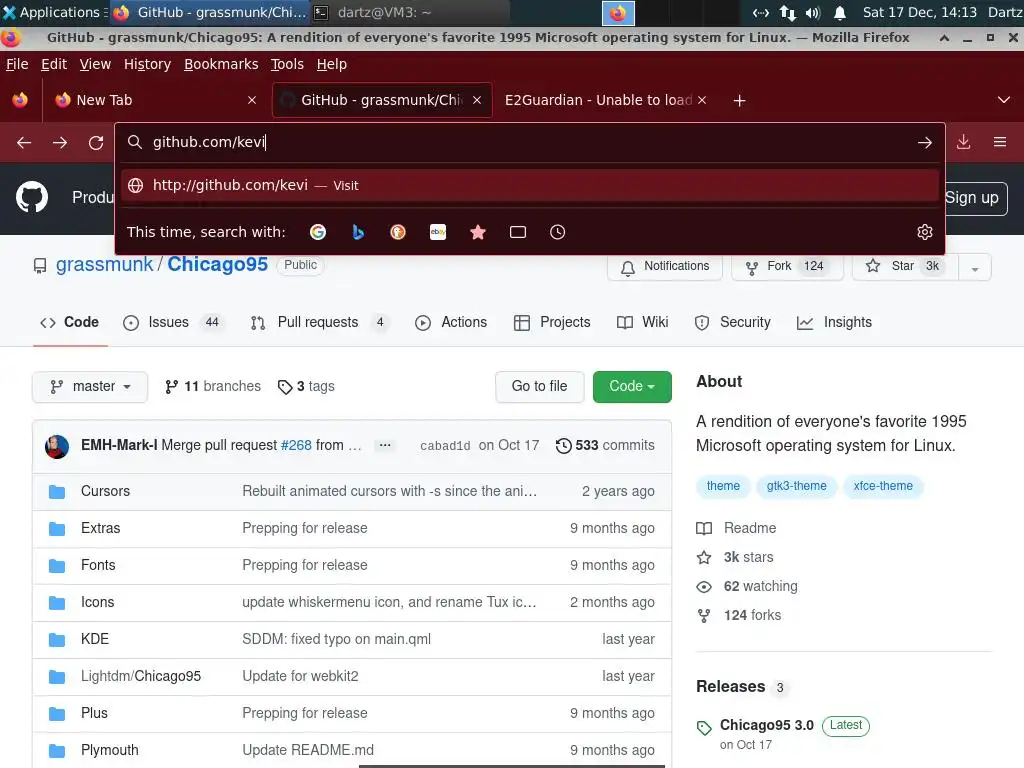Open the notification bell in system panel
This screenshot has width=1024, height=768.
pyautogui.click(x=840, y=12)
